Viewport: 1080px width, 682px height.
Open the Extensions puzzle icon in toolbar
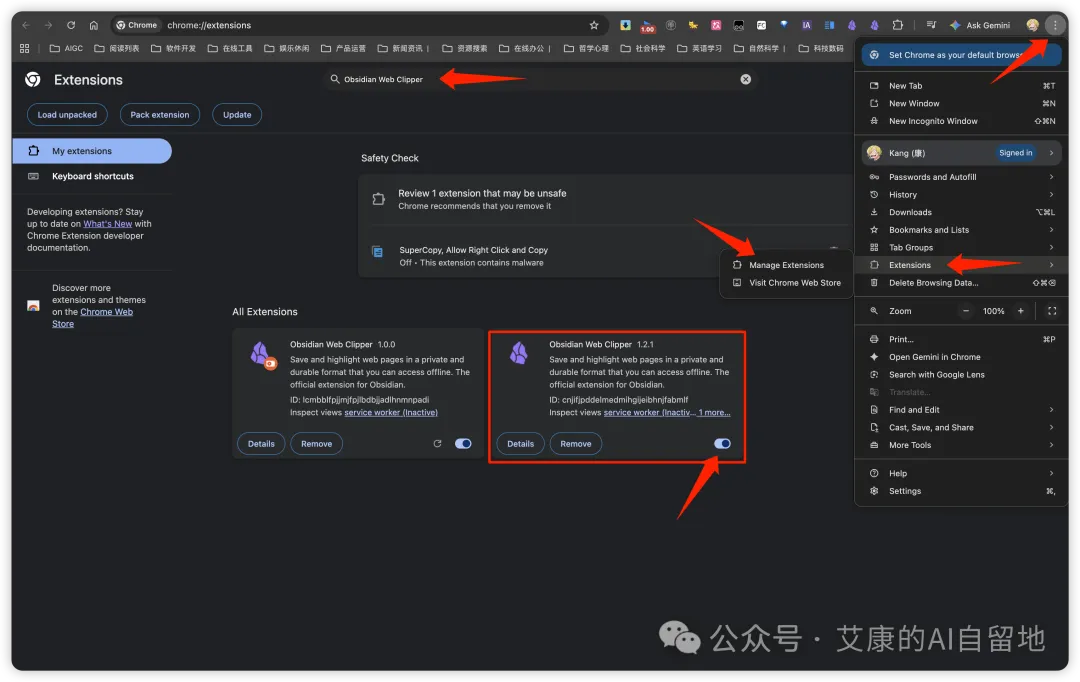point(897,25)
